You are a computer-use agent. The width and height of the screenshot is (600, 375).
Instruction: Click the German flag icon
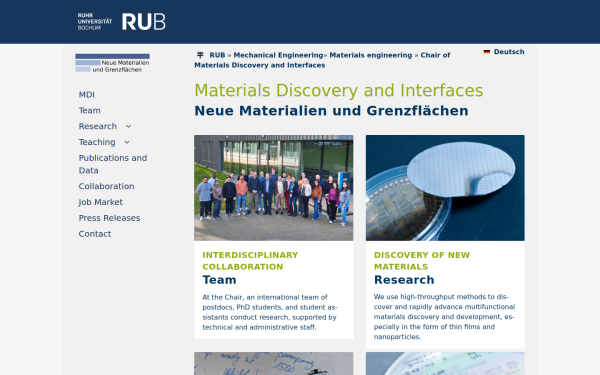[x=487, y=52]
